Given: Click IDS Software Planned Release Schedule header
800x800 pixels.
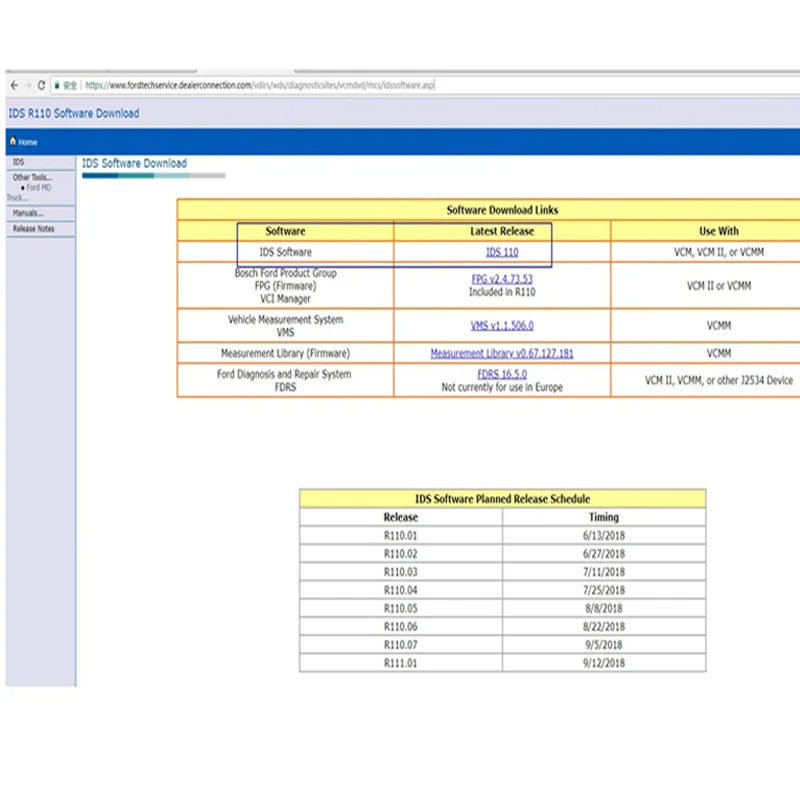Looking at the screenshot, I should click(503, 499).
